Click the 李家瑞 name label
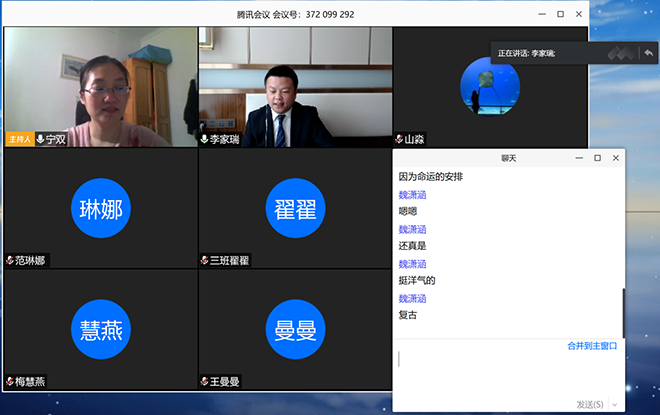Screen dimensions: 660x415 click(x=224, y=139)
